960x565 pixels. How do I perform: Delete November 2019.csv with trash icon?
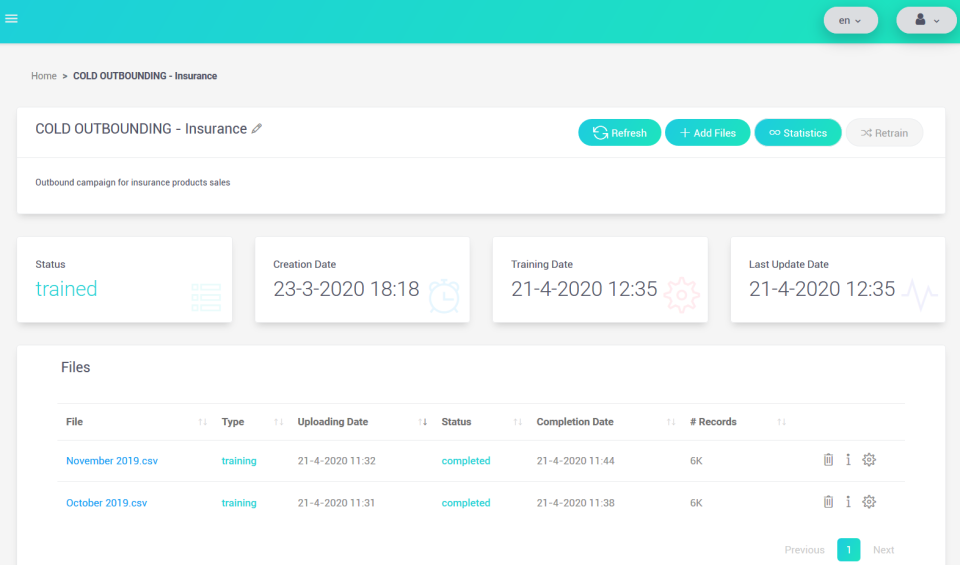point(828,460)
